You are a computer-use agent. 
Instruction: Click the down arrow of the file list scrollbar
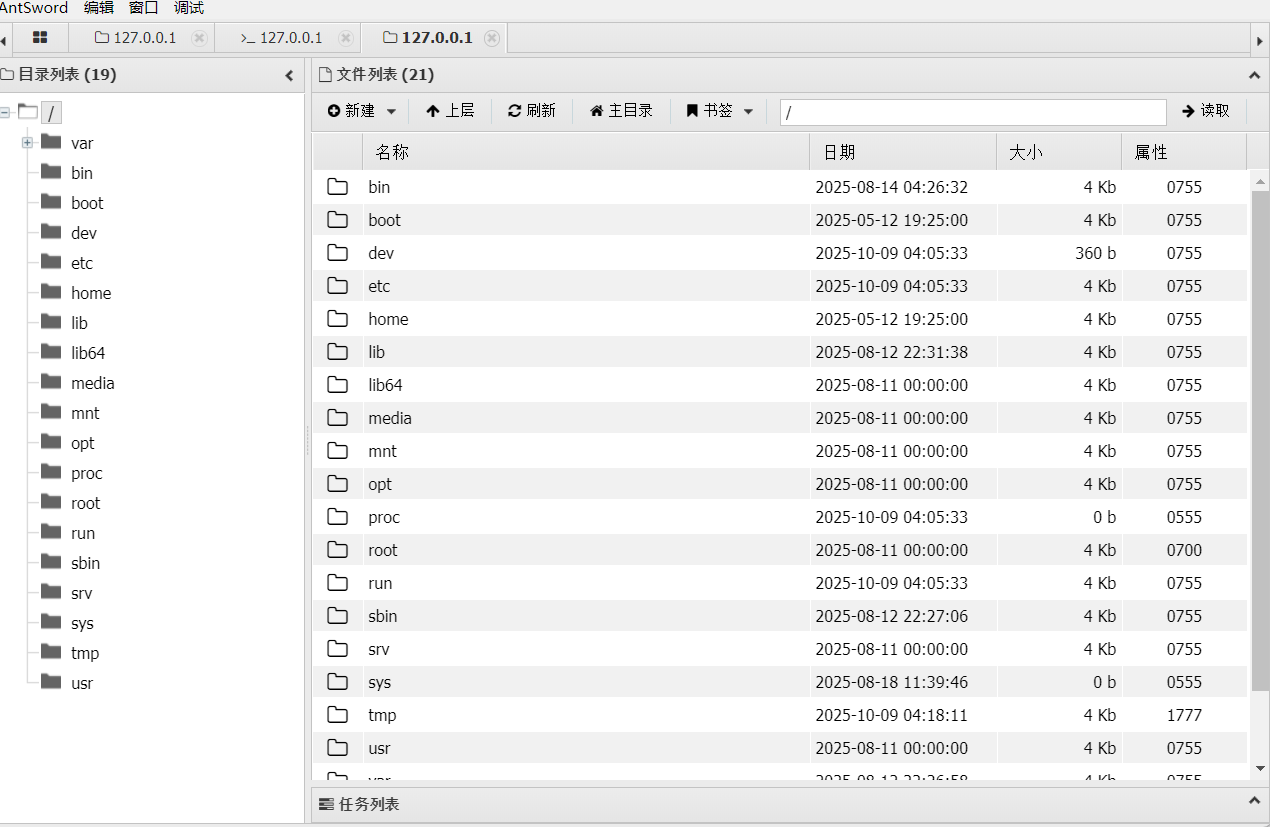tap(1260, 770)
